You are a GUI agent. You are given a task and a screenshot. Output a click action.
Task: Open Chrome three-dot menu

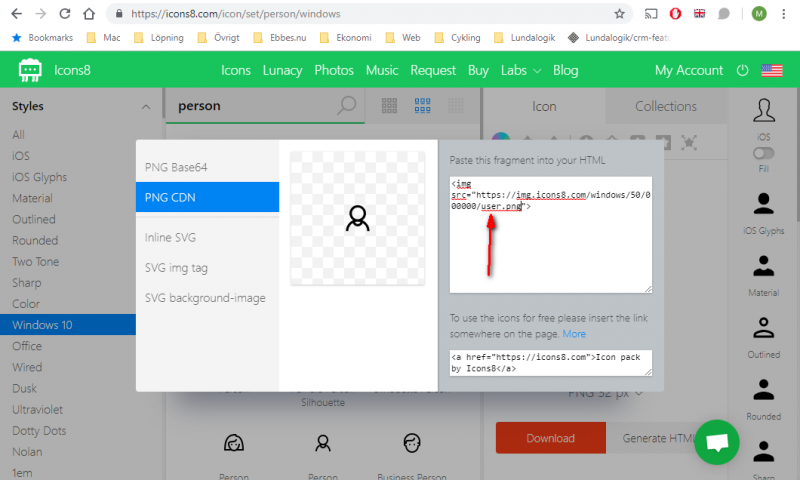tap(784, 14)
